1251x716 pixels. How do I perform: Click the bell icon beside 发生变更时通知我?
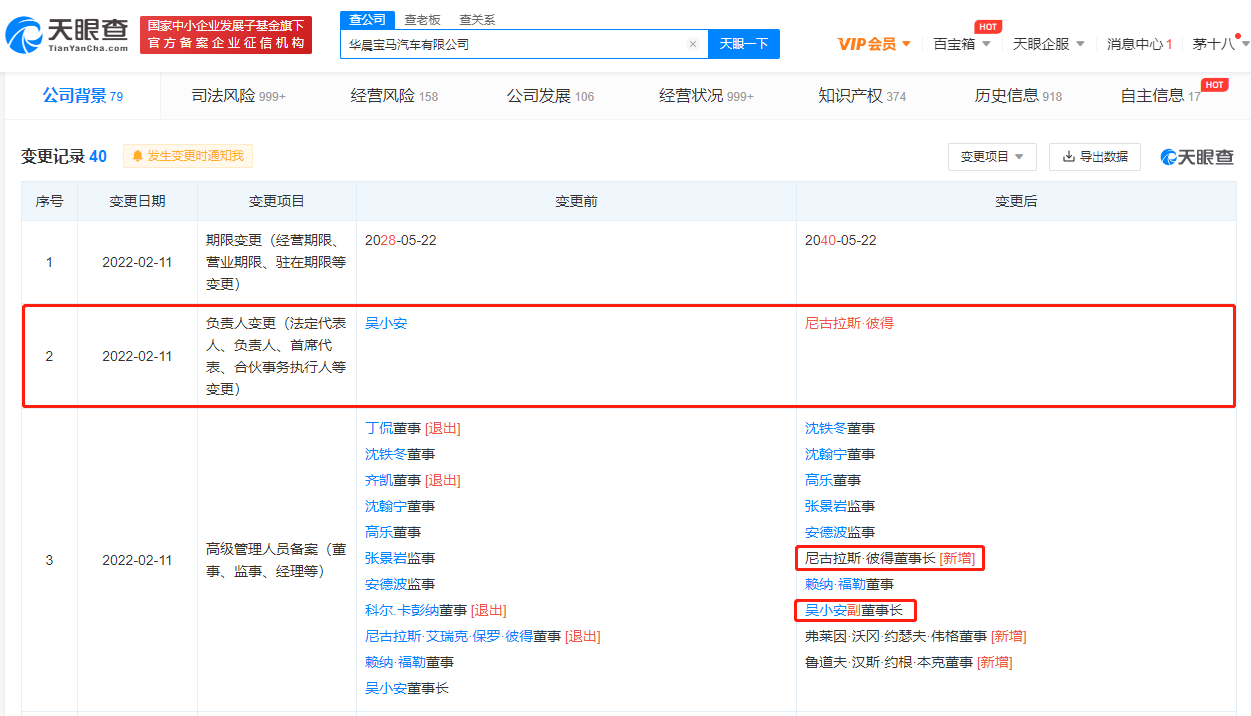coord(138,156)
